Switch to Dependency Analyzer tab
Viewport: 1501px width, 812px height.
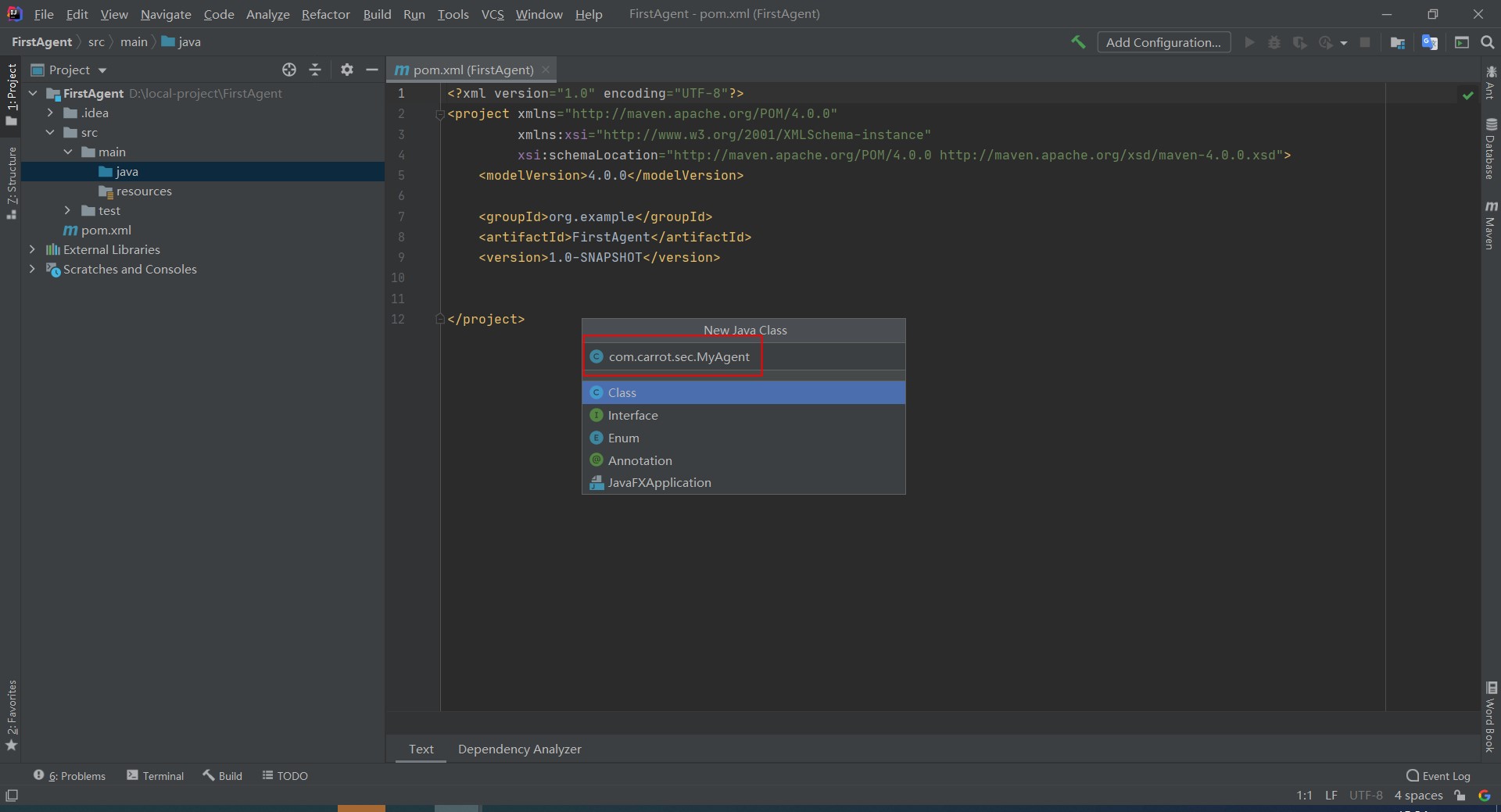tap(520, 749)
